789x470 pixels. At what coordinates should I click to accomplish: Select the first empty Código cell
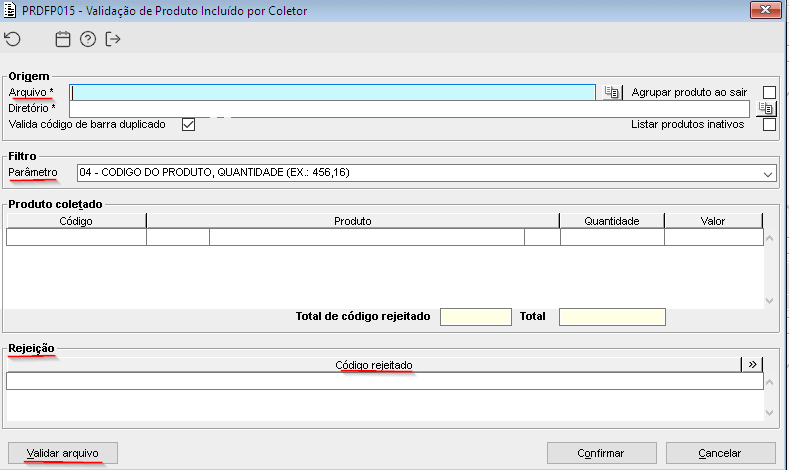click(76, 237)
